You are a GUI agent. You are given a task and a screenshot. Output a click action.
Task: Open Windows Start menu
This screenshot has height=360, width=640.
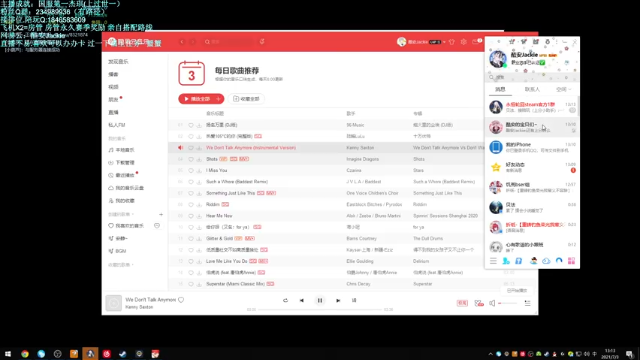8,354
